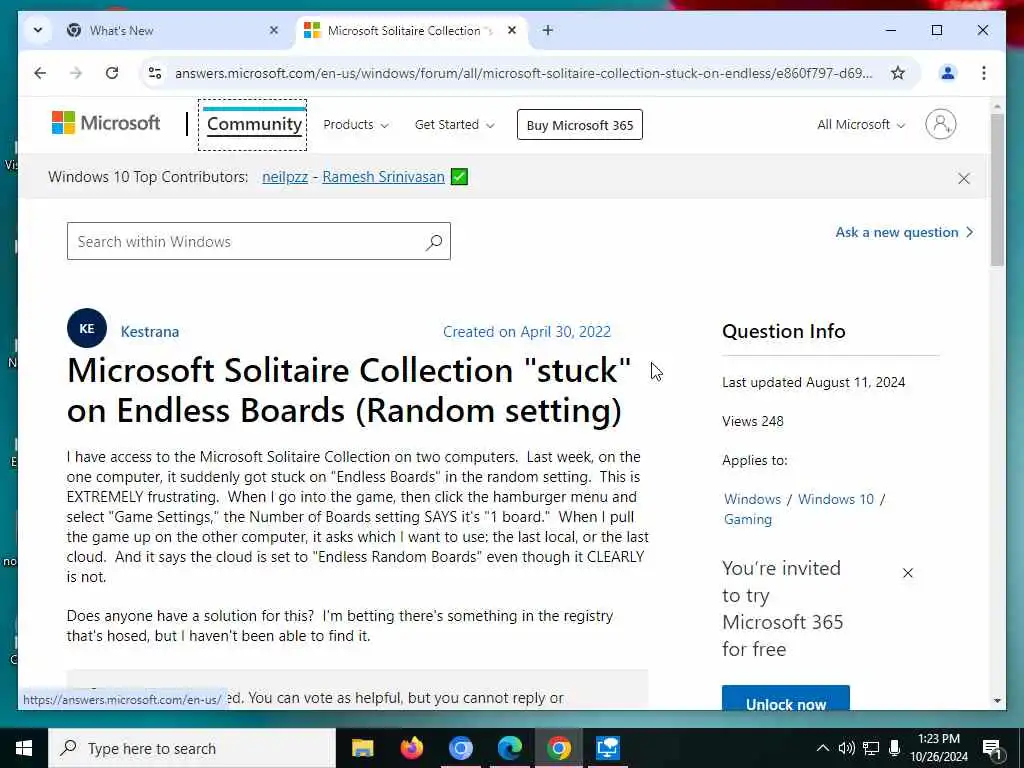Image resolution: width=1024 pixels, height=768 pixels.
Task: Open the tab search dropdown arrow
Action: click(38, 30)
